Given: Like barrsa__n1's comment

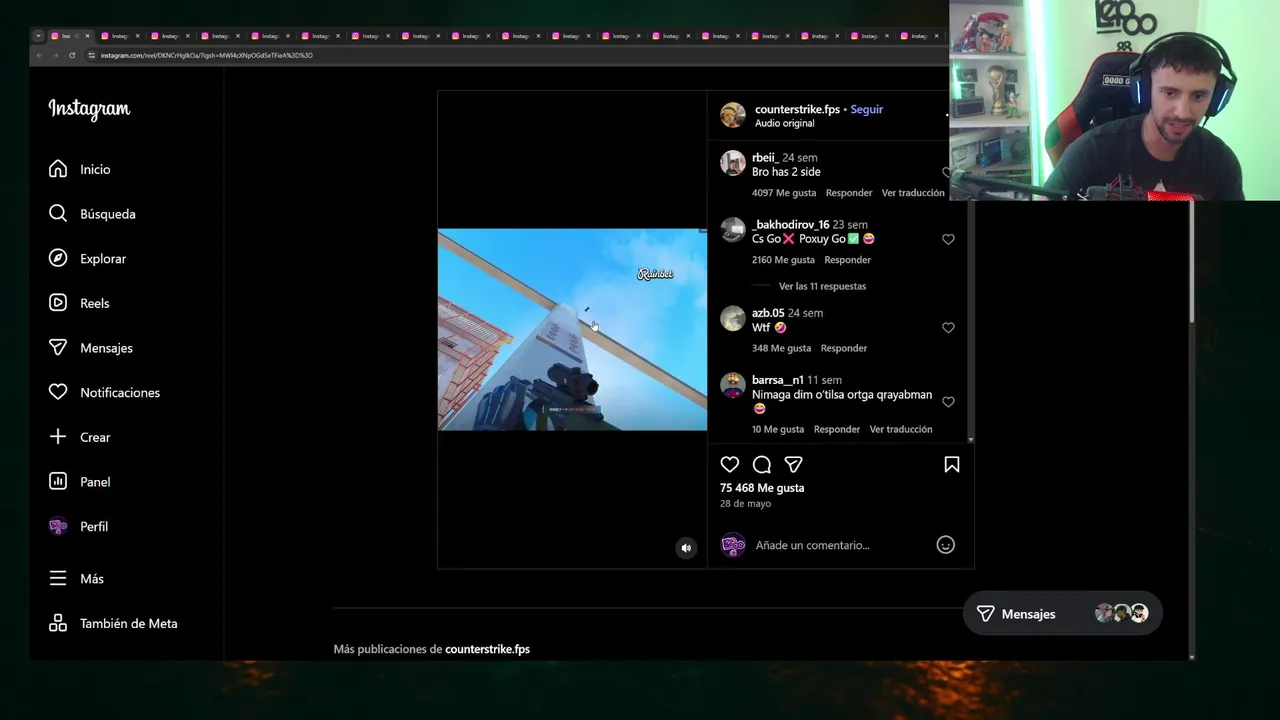Looking at the screenshot, I should (x=948, y=402).
